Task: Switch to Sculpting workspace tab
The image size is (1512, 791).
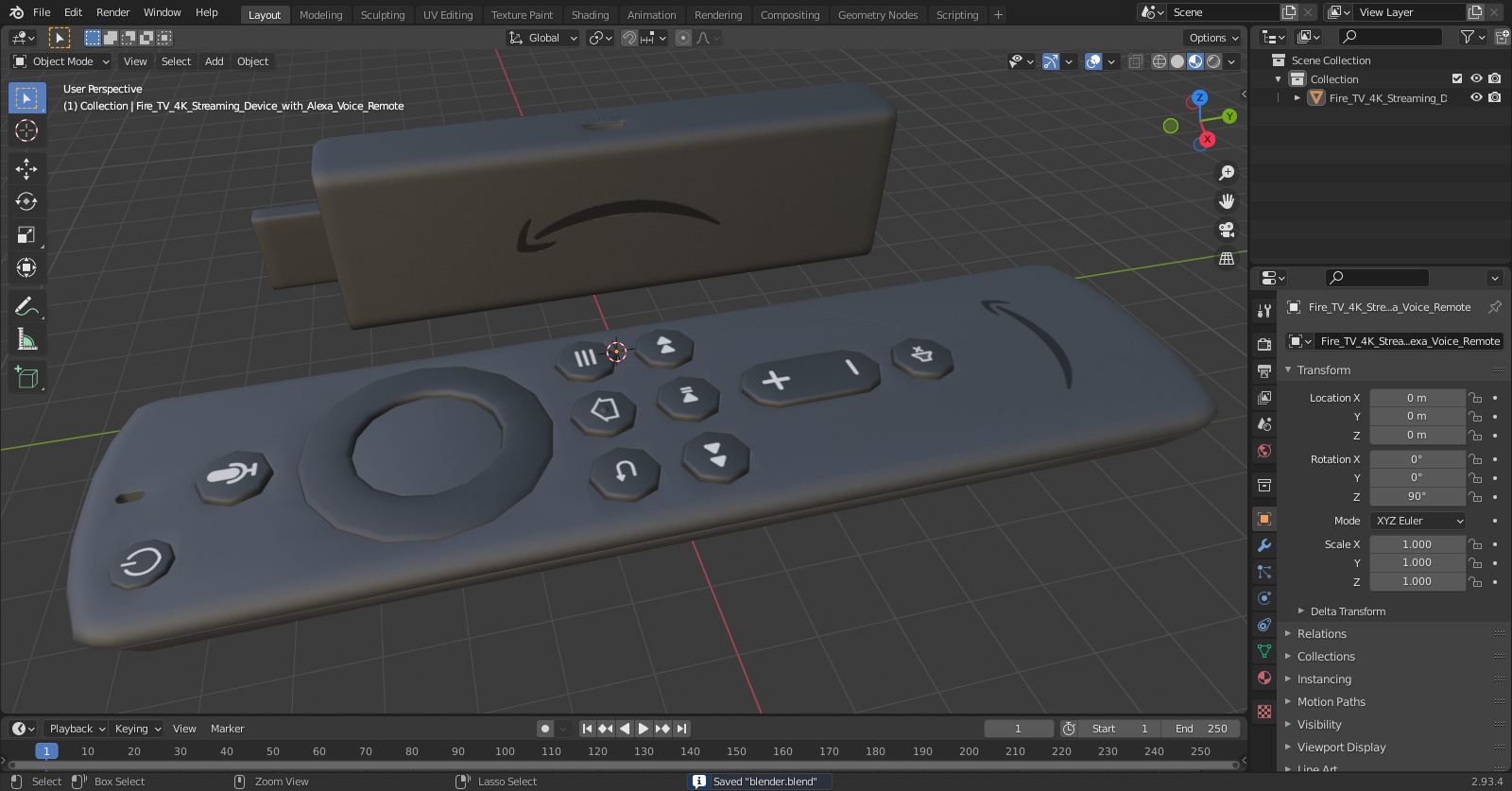Action: coord(383,15)
